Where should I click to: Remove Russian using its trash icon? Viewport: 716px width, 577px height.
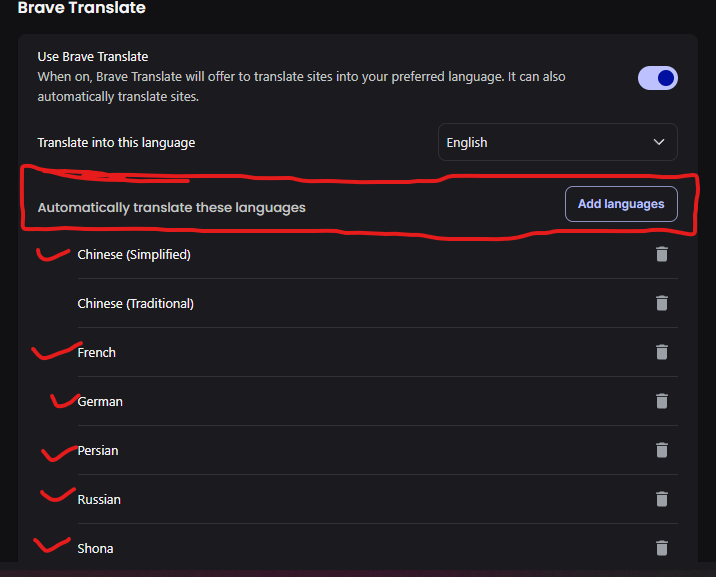click(x=662, y=499)
